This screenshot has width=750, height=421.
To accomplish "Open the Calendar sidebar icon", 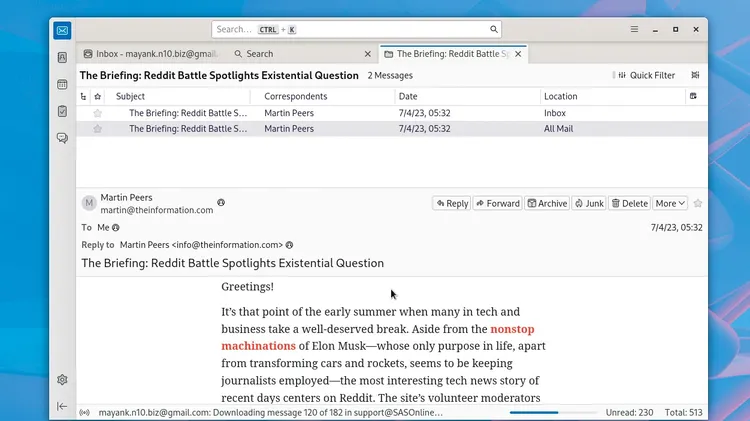I will 62,84.
